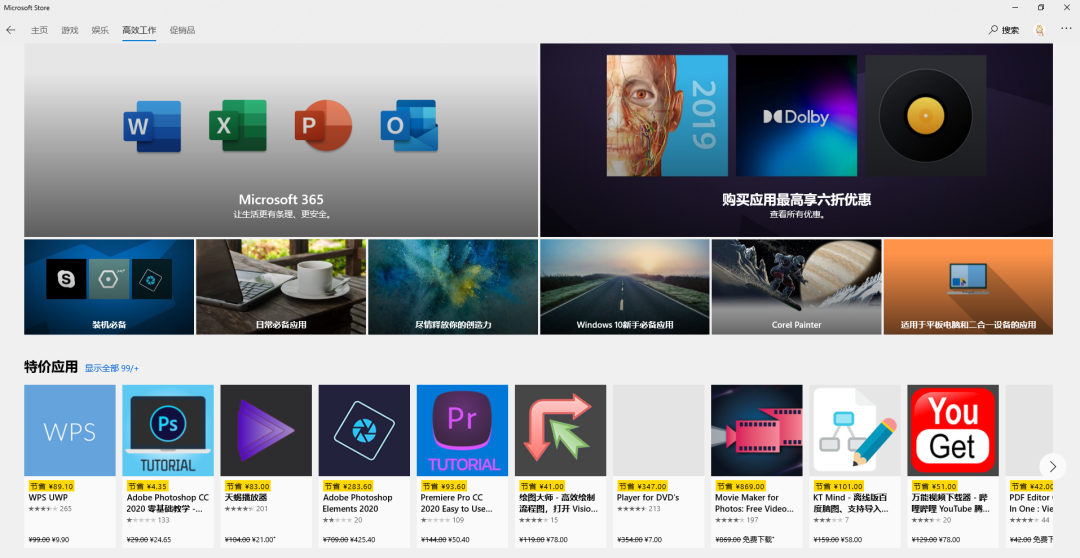Open Premiere Pro CC tutorial icon

coord(462,431)
